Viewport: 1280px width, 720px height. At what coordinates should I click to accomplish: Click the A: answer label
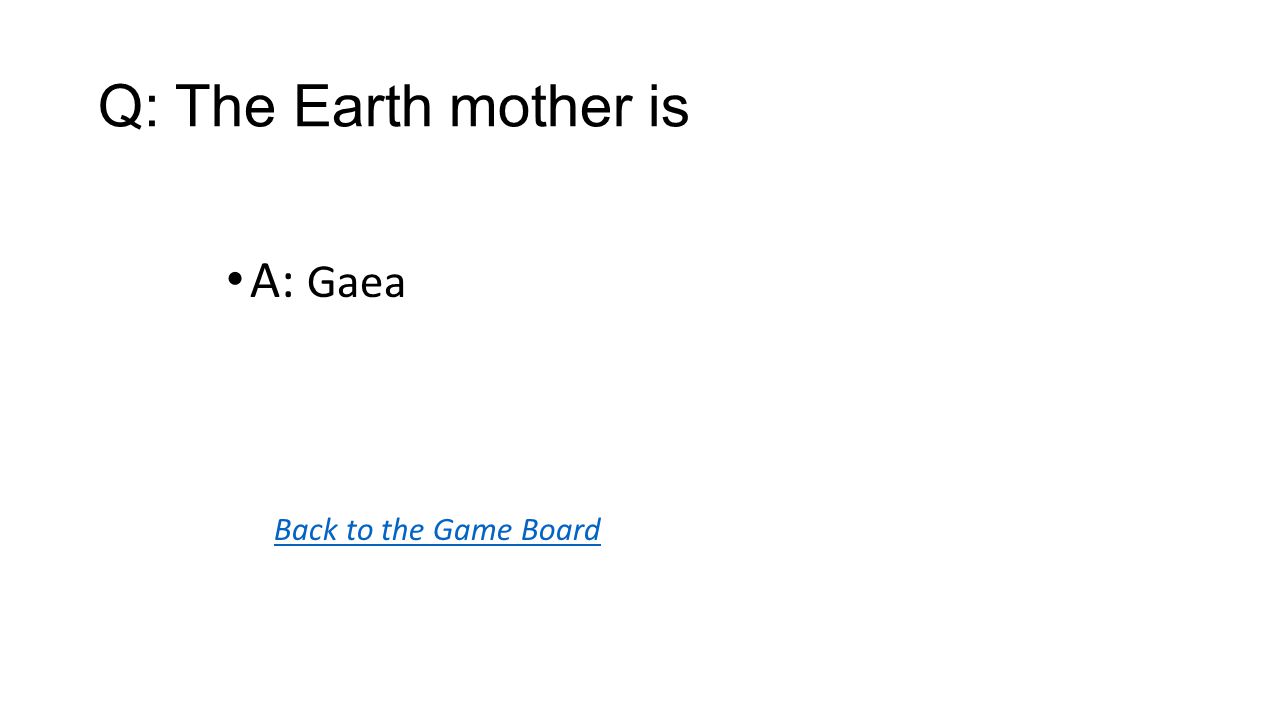pyautogui.click(x=272, y=281)
